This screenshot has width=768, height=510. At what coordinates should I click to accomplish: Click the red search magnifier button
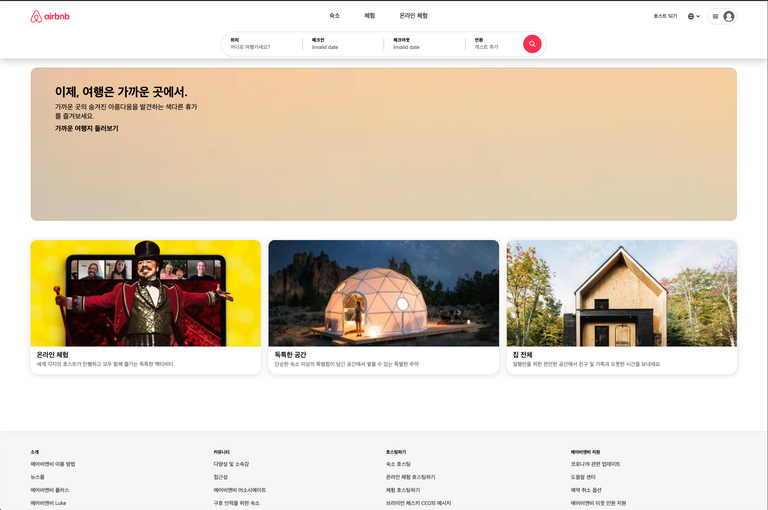tap(532, 44)
